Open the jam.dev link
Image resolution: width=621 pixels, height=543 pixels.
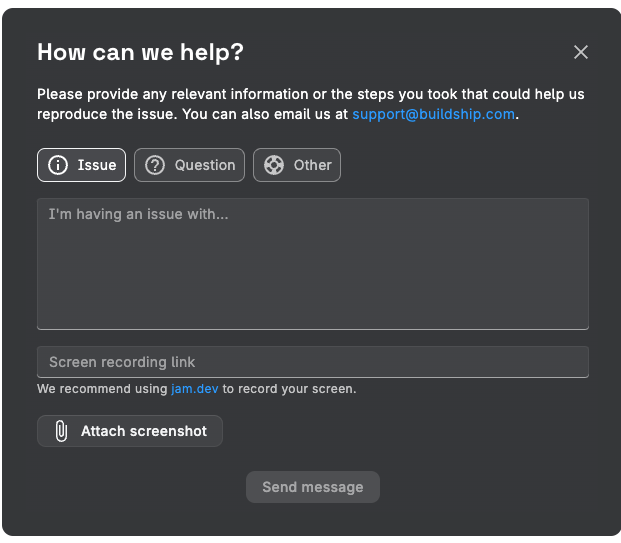click(195, 388)
